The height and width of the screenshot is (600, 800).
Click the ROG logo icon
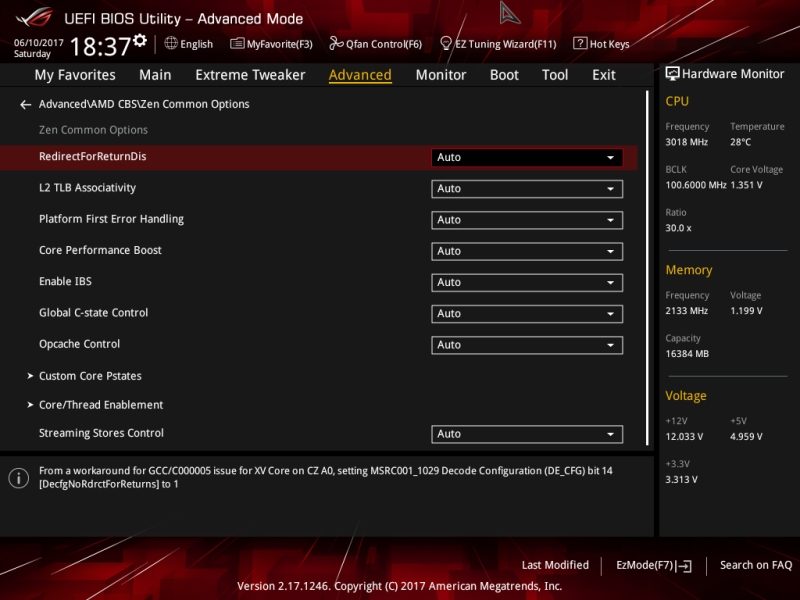[x=34, y=18]
